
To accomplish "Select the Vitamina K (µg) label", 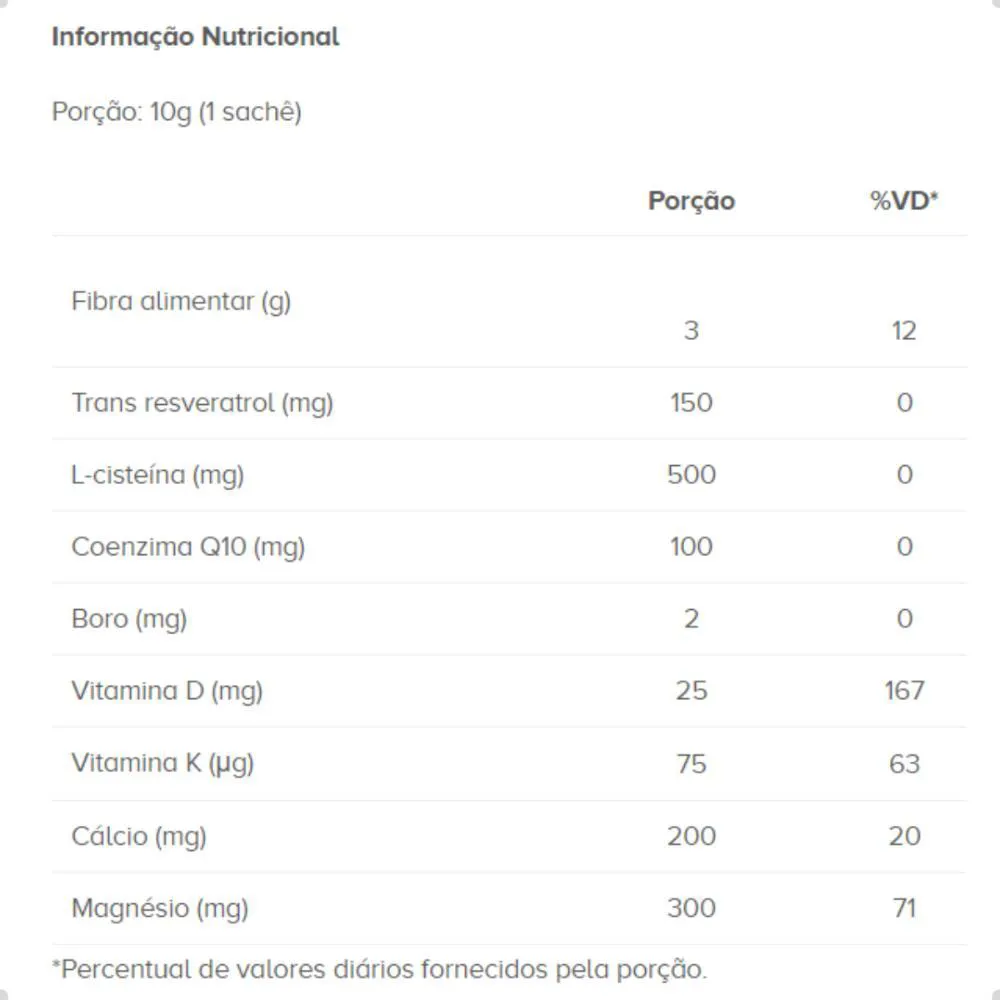I will tap(163, 764).
